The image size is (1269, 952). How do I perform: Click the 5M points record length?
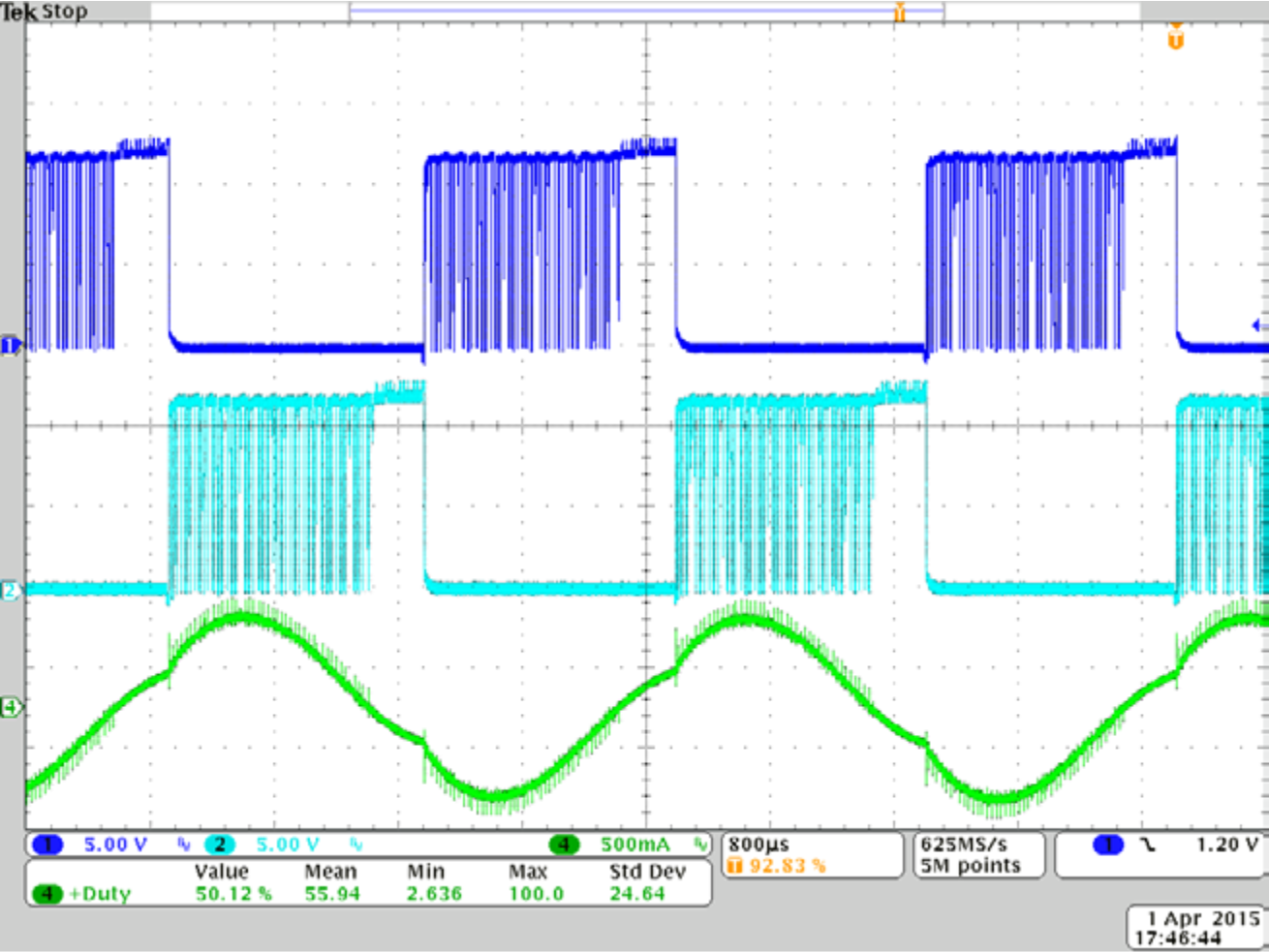click(971, 865)
